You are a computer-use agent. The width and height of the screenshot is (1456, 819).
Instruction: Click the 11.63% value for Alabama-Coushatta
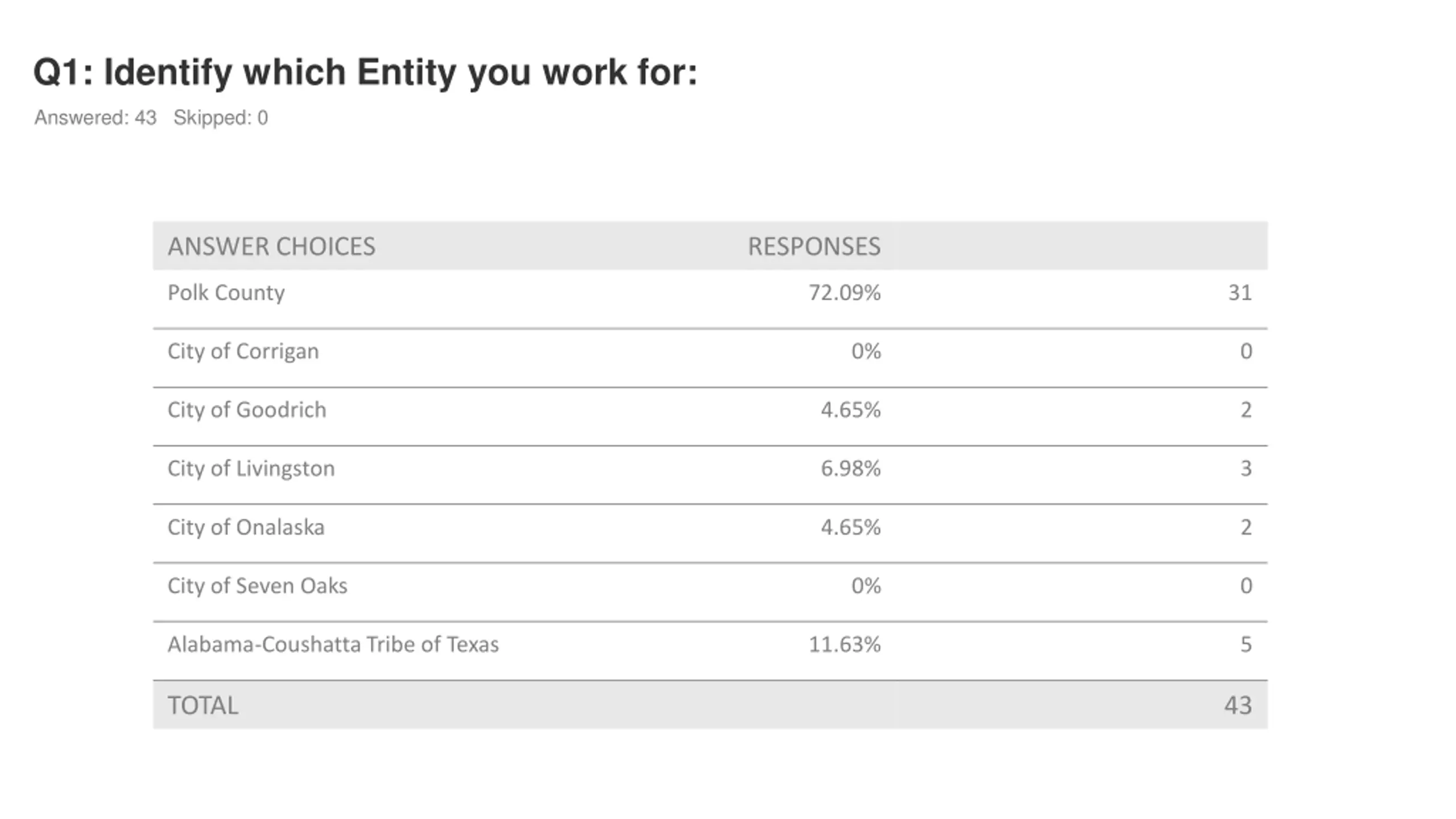click(845, 644)
